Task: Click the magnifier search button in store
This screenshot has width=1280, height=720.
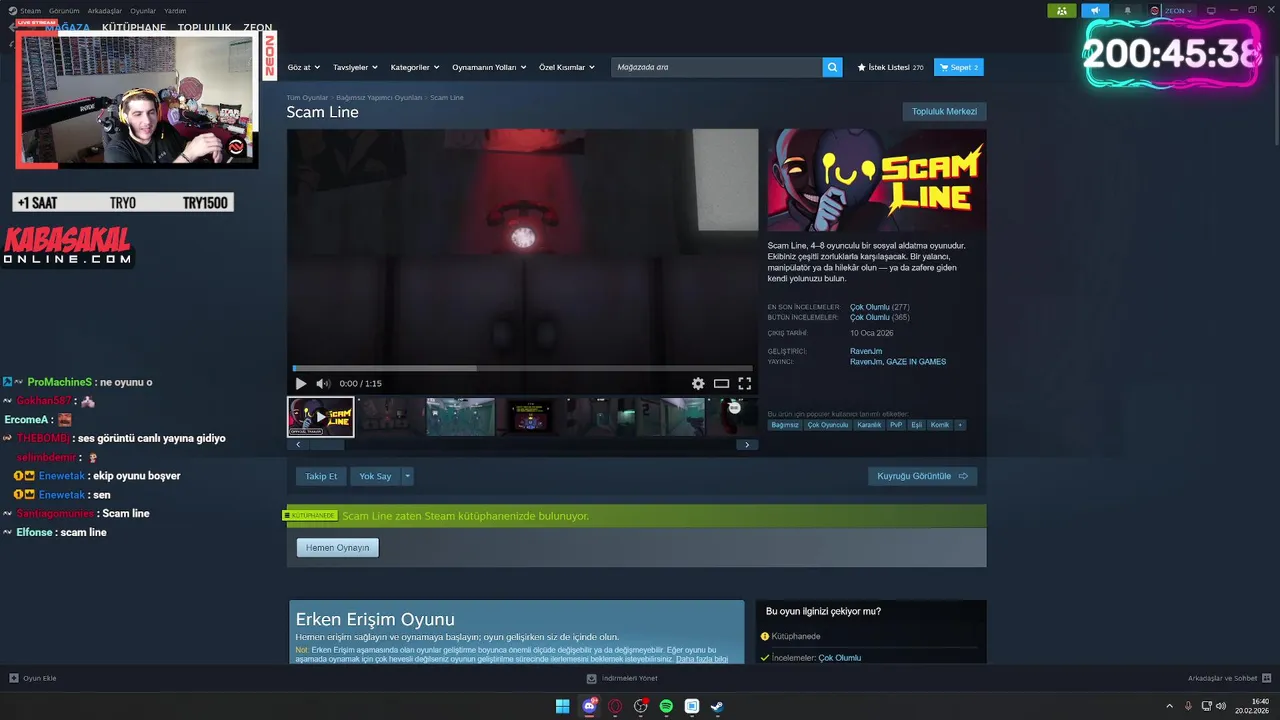Action: pyautogui.click(x=832, y=67)
